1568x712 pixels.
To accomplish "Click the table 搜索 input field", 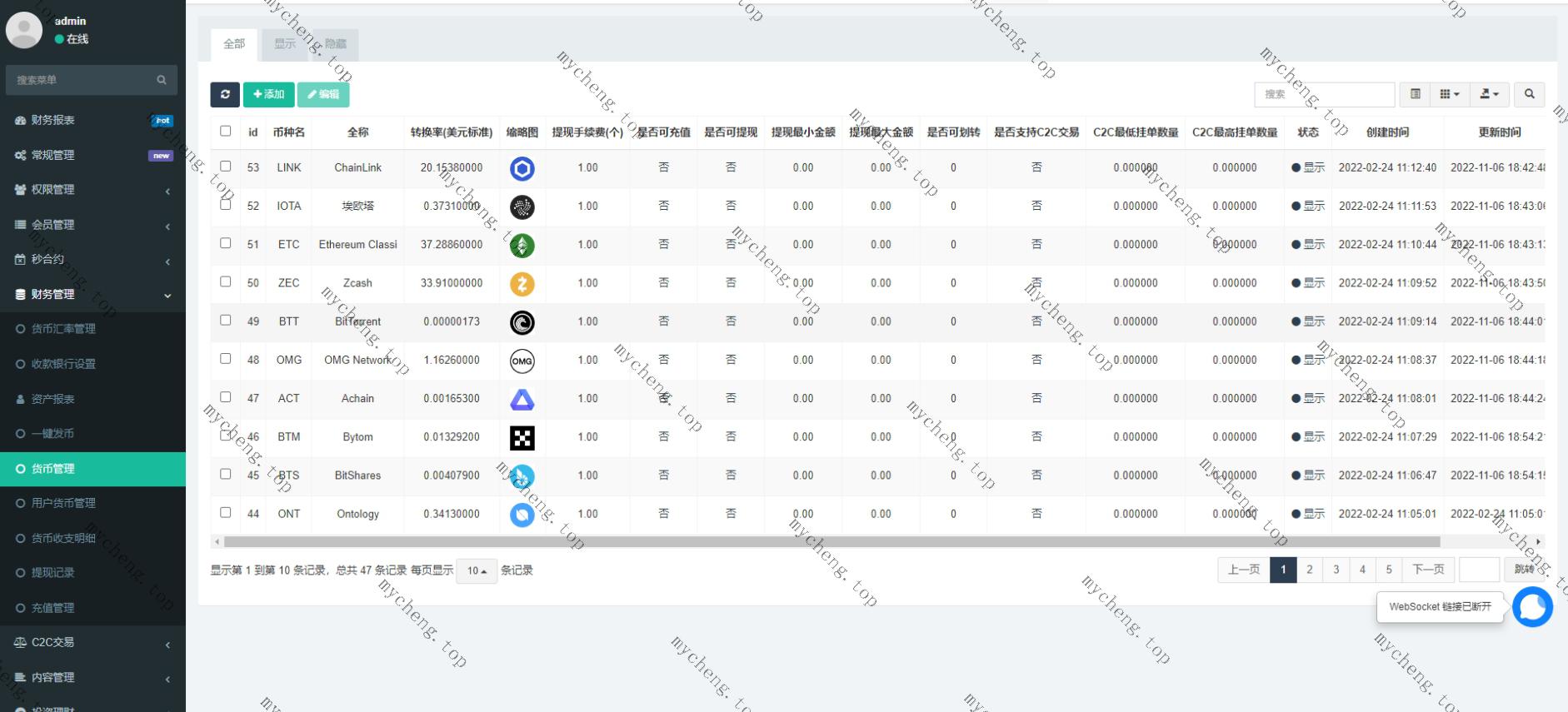I will pos(1325,94).
